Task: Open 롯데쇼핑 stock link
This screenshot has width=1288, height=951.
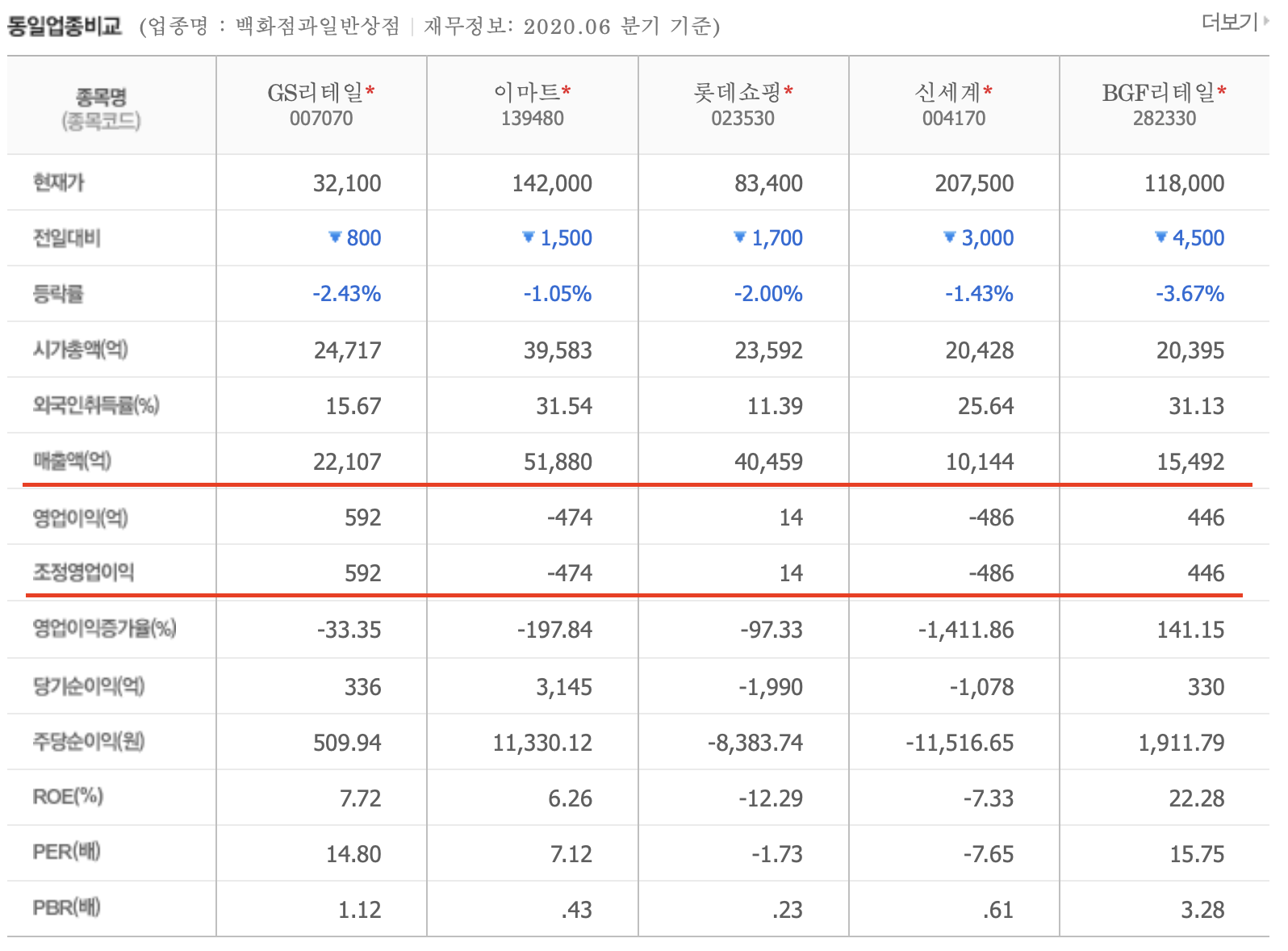Action: pyautogui.click(x=738, y=93)
